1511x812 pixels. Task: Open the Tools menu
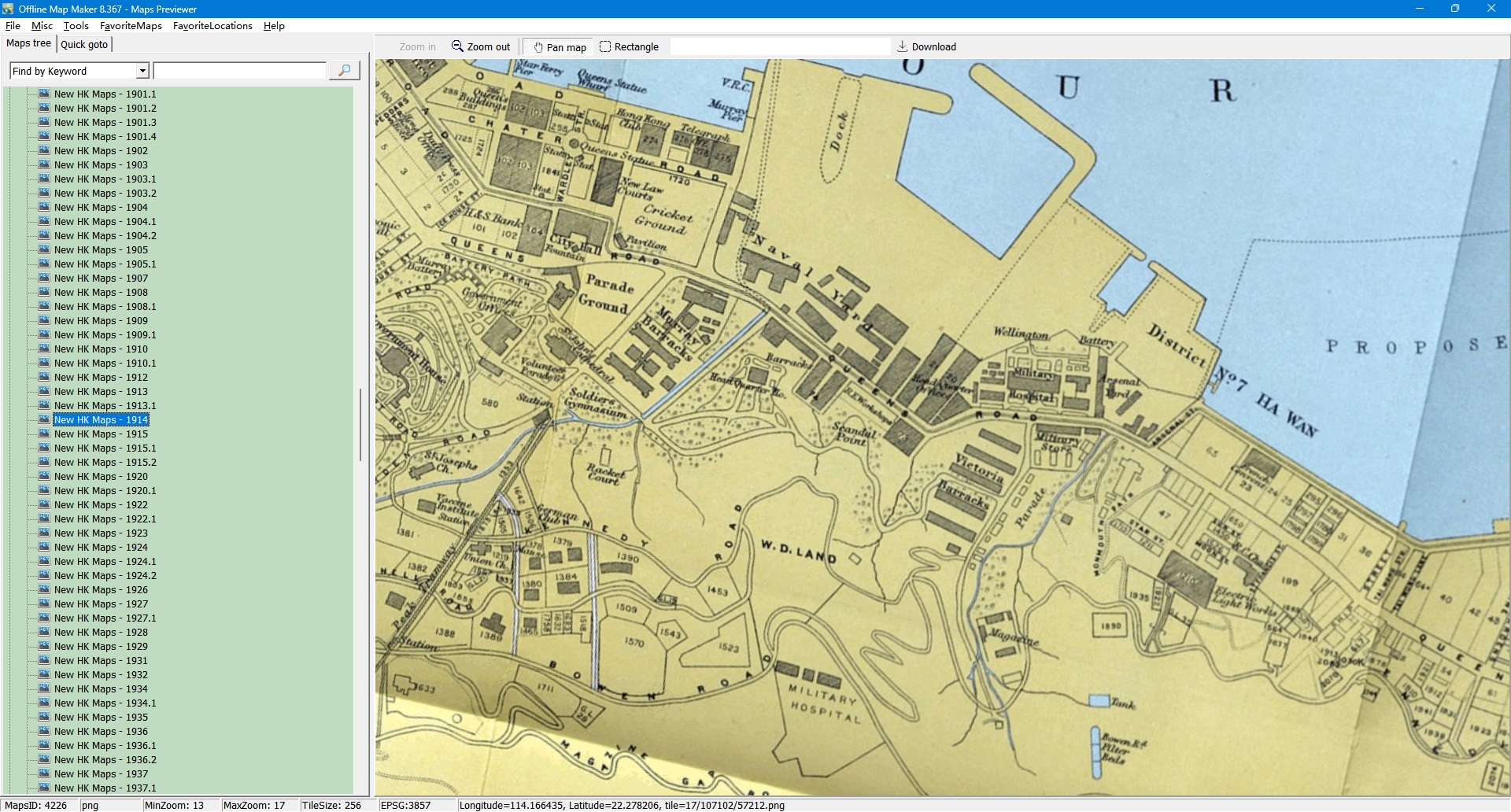(x=76, y=26)
